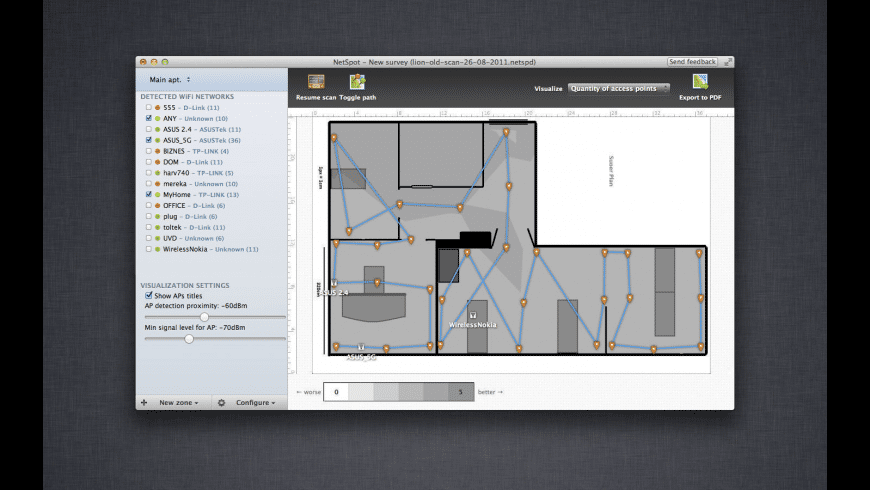The width and height of the screenshot is (870, 490).
Task: Select the OFFICE network name
Action: (174, 205)
